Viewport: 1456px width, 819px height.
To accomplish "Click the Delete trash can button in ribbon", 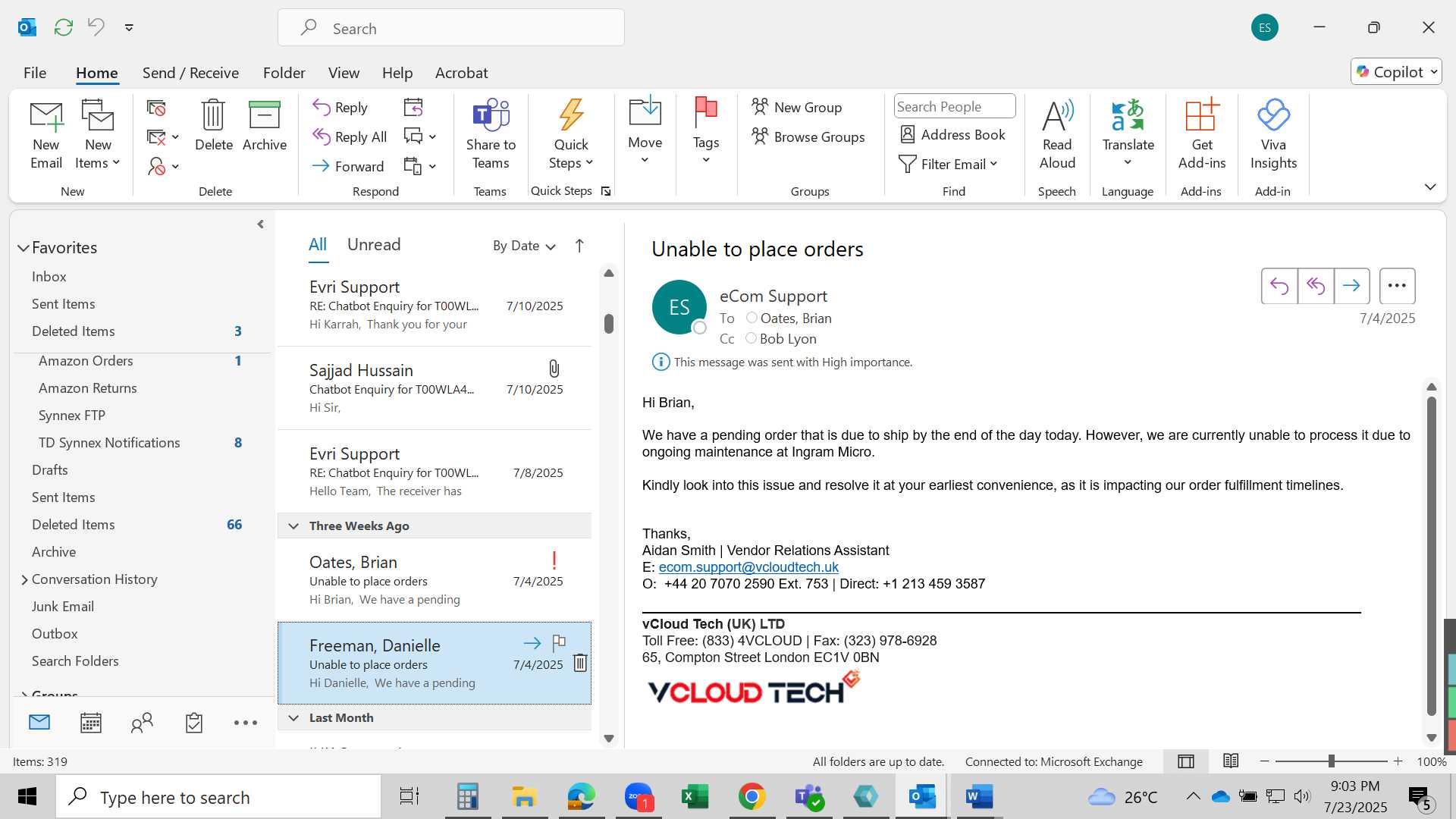I will point(213,125).
